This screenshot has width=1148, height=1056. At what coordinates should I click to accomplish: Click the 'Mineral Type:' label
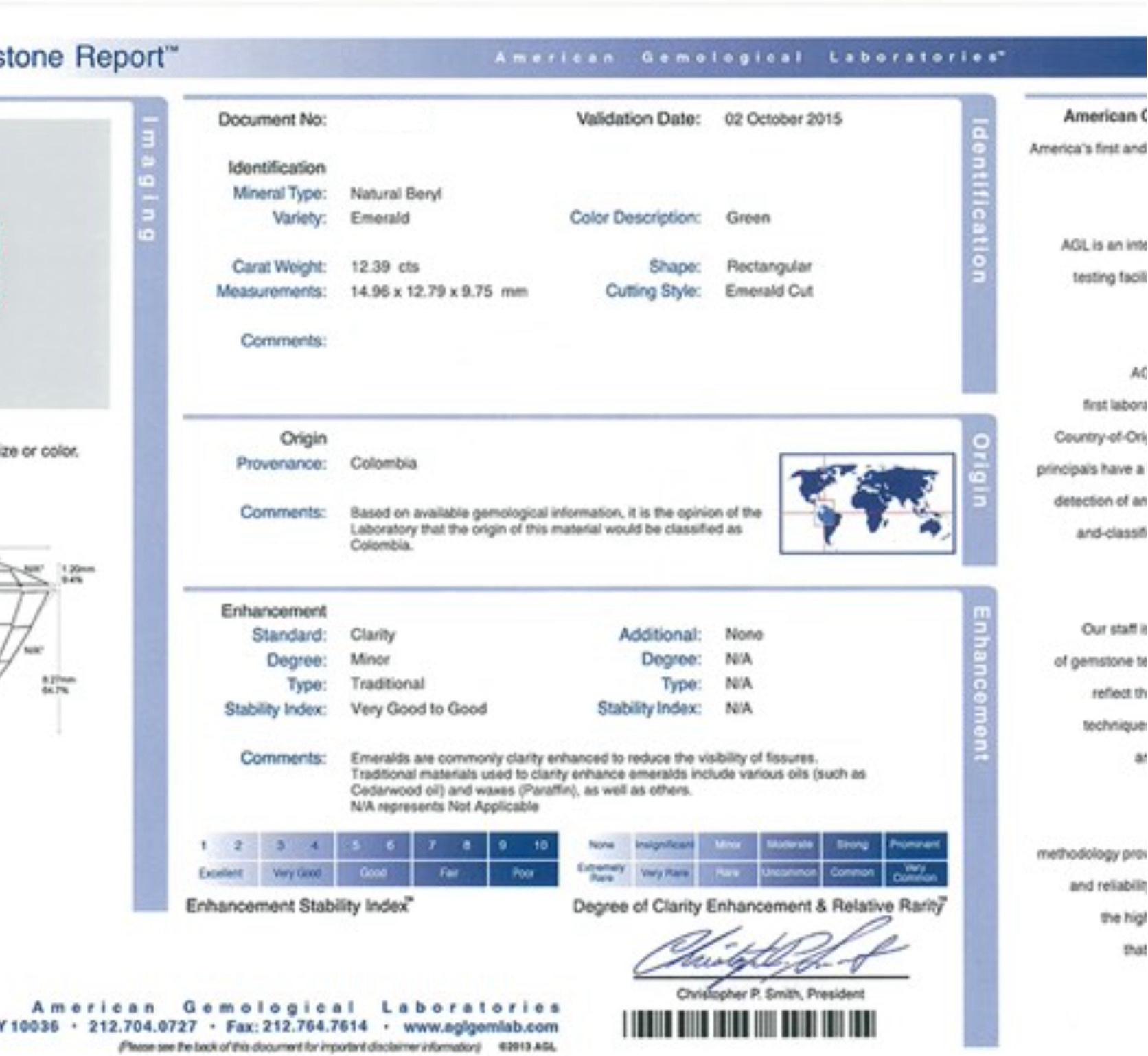click(x=279, y=194)
